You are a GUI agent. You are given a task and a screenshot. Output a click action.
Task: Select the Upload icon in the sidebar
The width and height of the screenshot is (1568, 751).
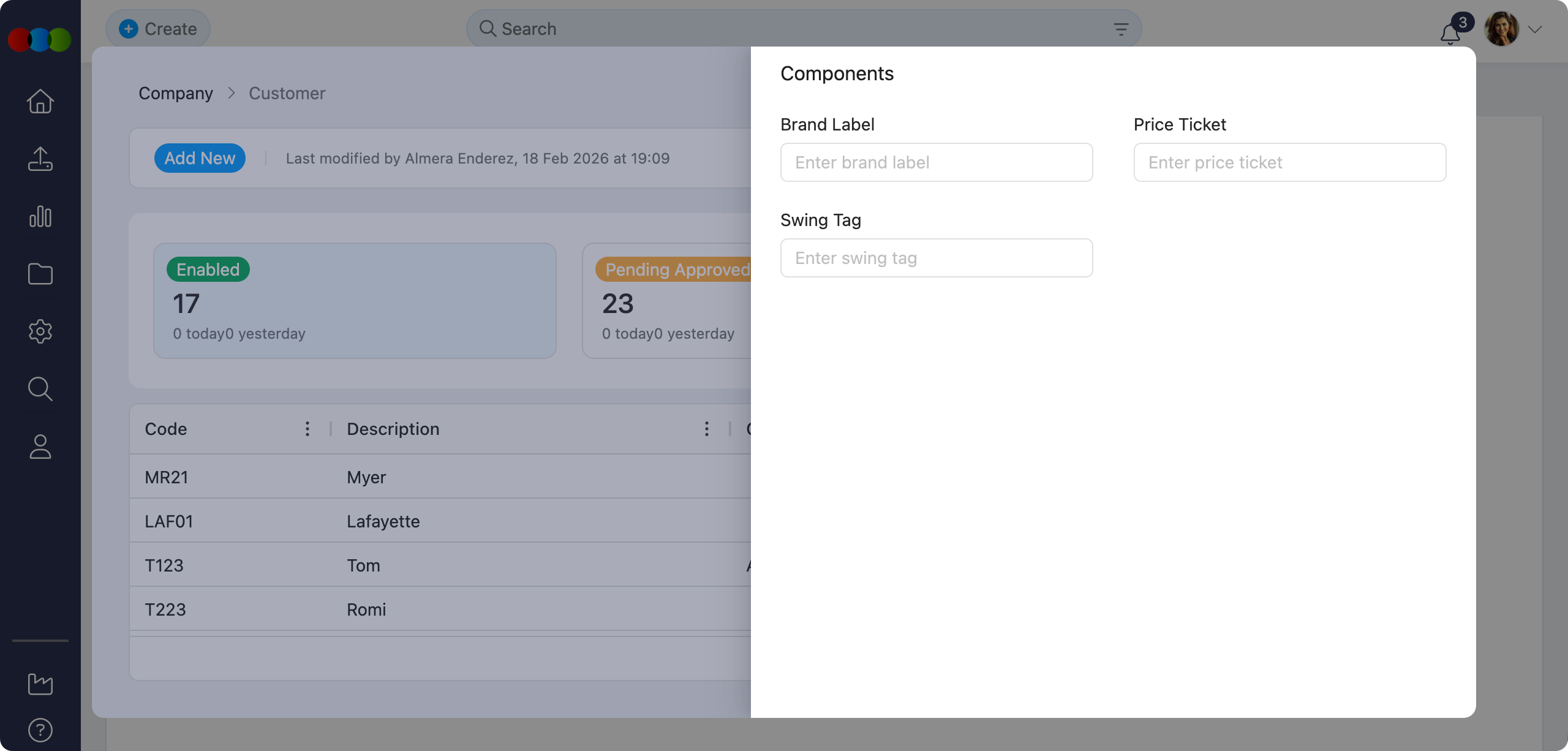(x=40, y=159)
